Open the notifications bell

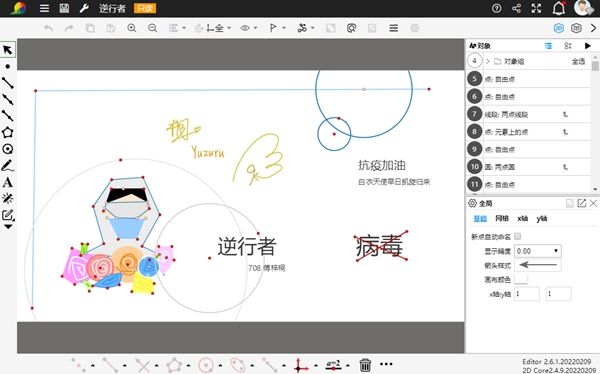click(559, 8)
